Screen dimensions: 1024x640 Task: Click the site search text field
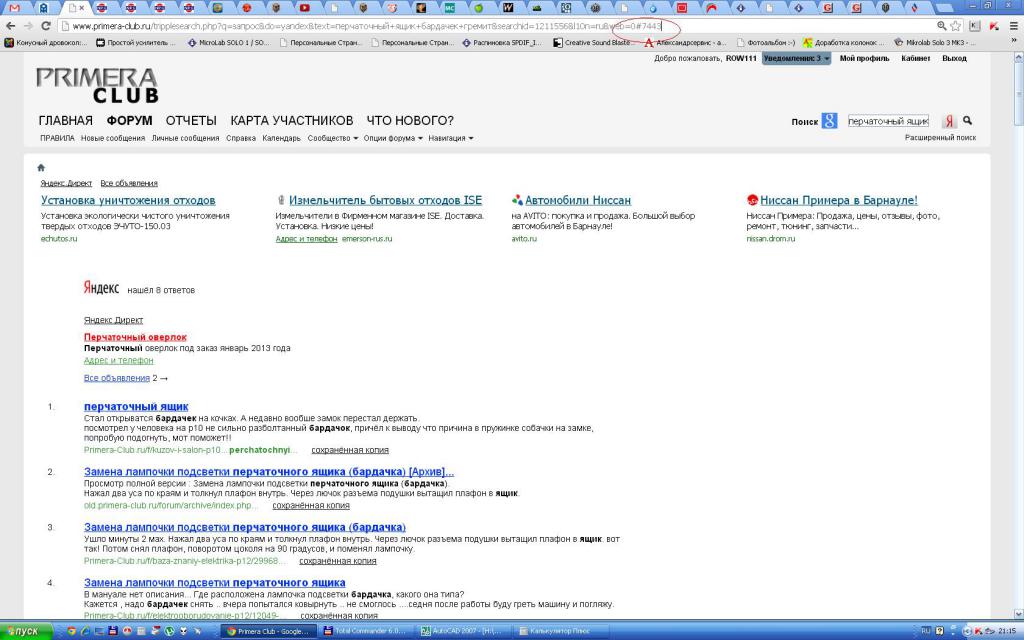pyautogui.click(x=888, y=121)
